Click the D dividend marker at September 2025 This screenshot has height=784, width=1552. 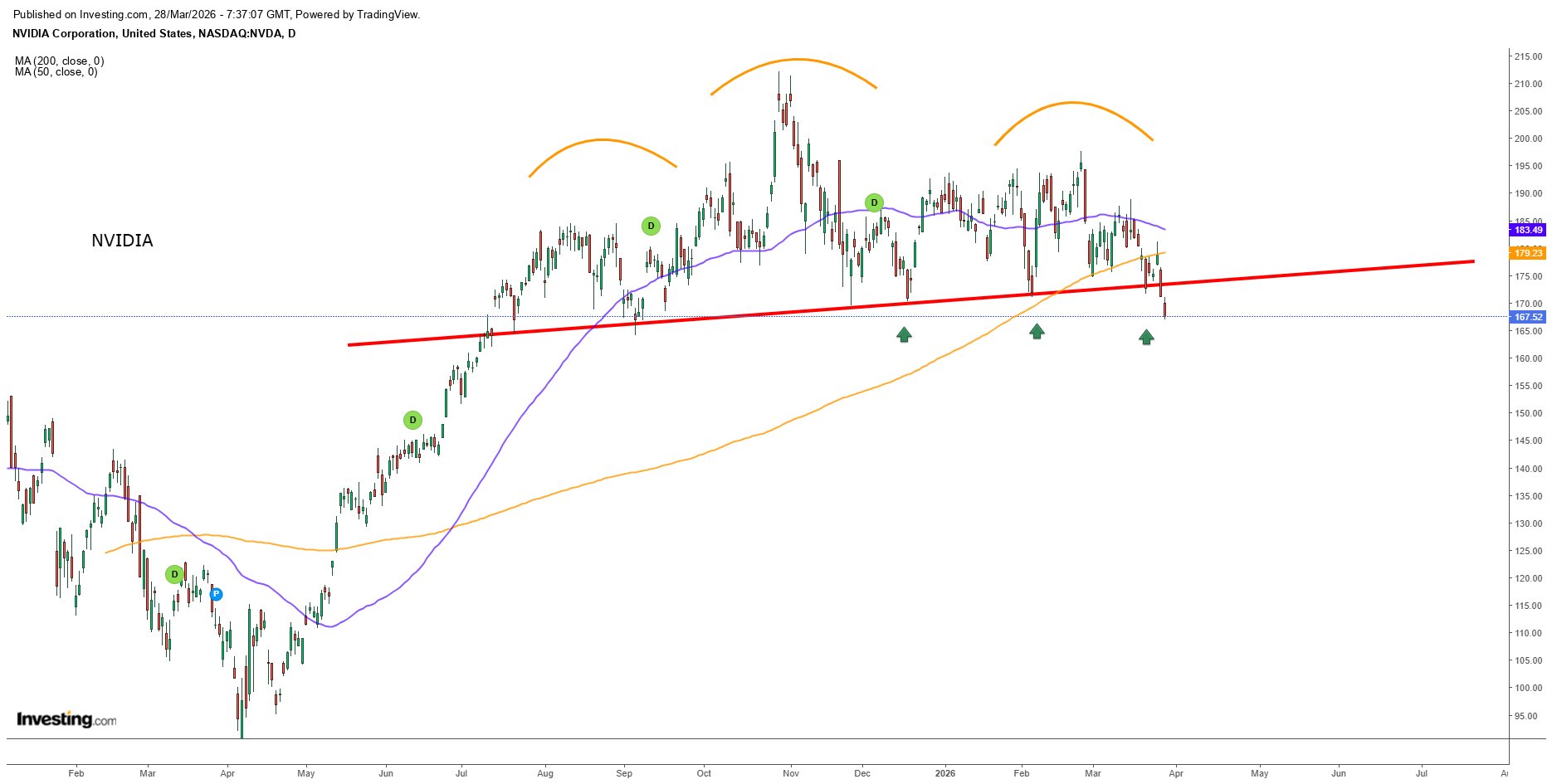point(652,226)
